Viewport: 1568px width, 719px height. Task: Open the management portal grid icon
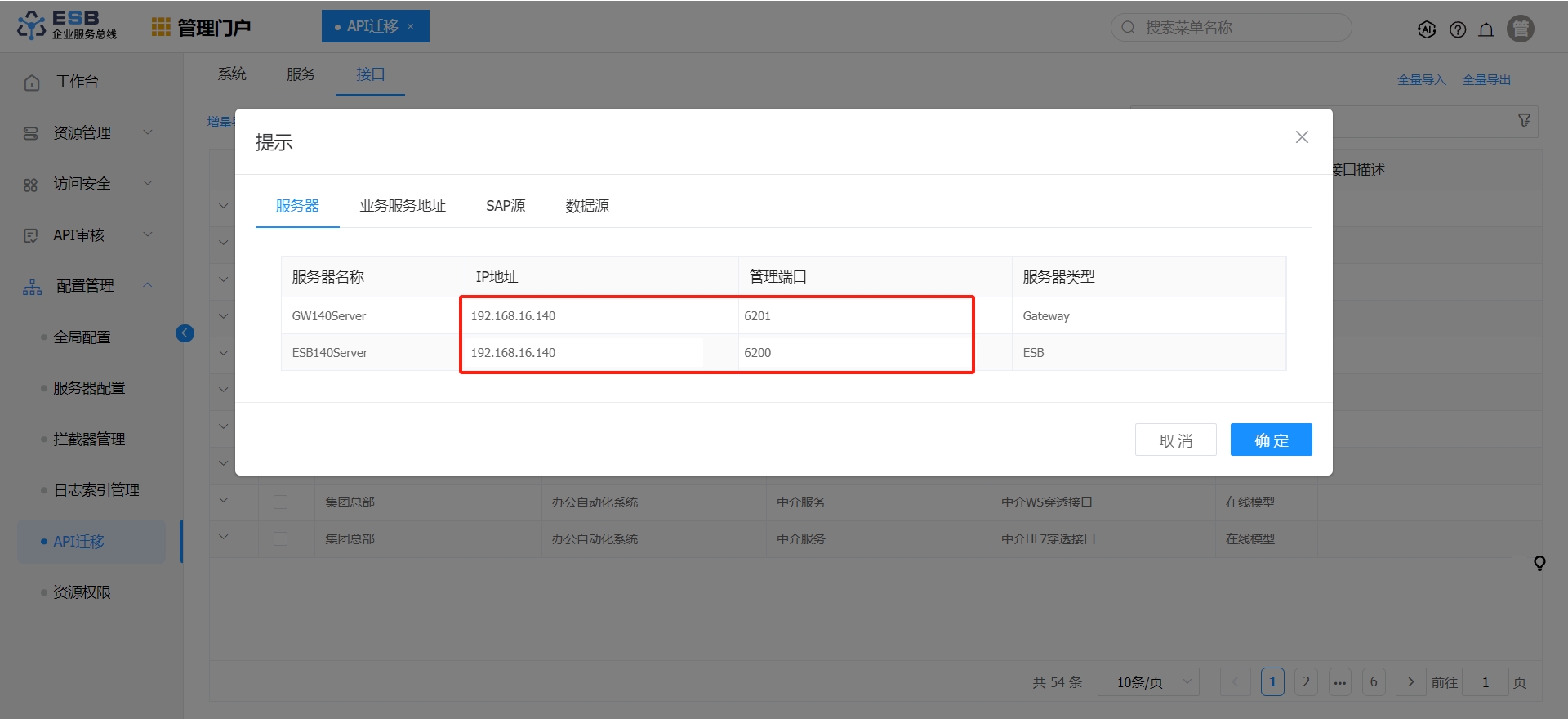[161, 27]
